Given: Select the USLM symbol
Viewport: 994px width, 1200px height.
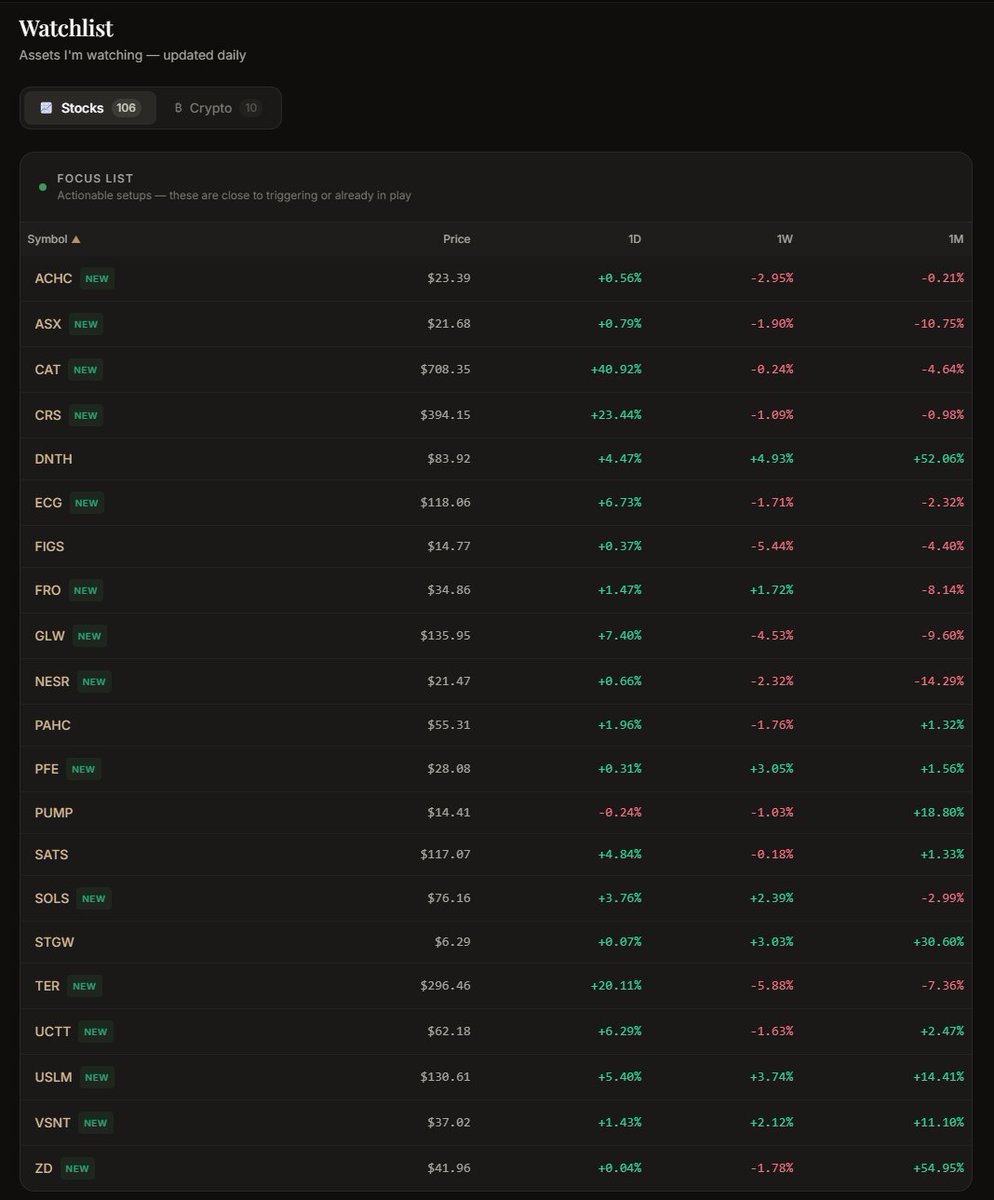Looking at the screenshot, I should 53,1077.
